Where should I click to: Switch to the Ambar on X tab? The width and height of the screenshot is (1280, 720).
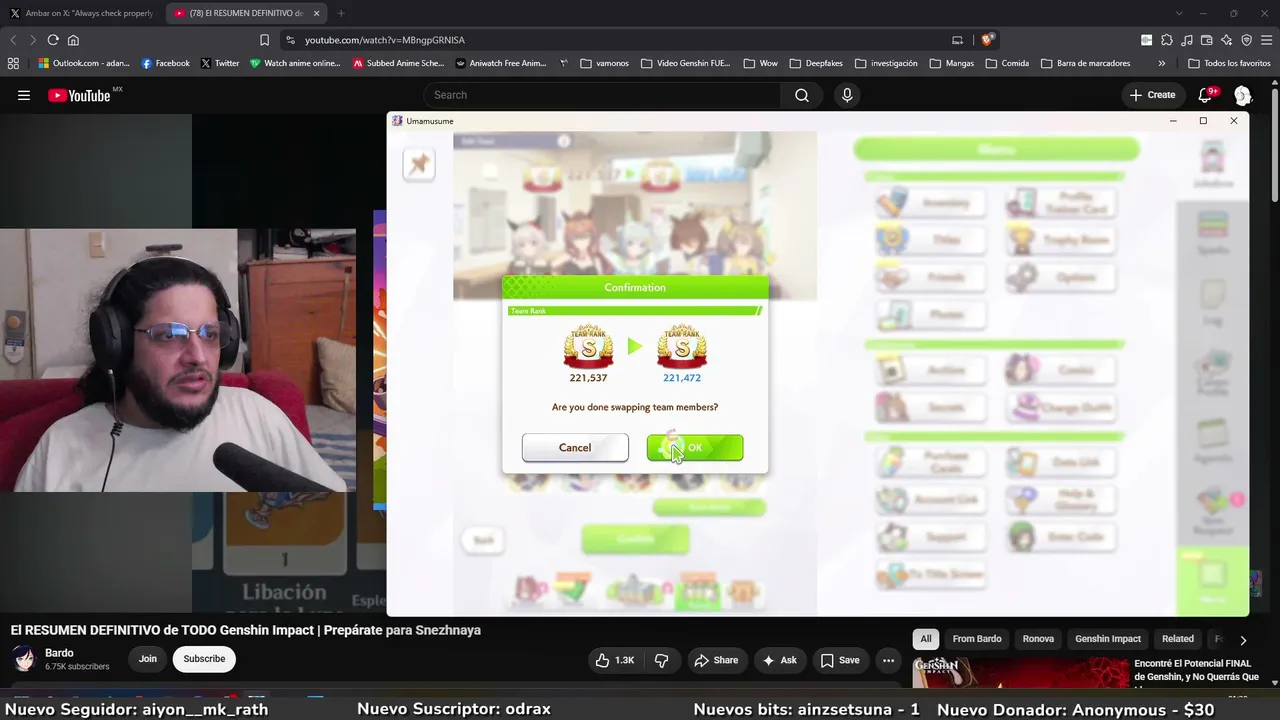tap(82, 13)
